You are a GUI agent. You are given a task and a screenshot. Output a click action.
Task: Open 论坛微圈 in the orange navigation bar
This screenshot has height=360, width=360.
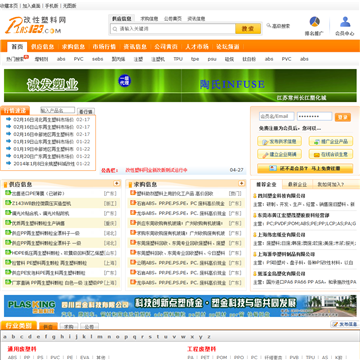(x=228, y=47)
